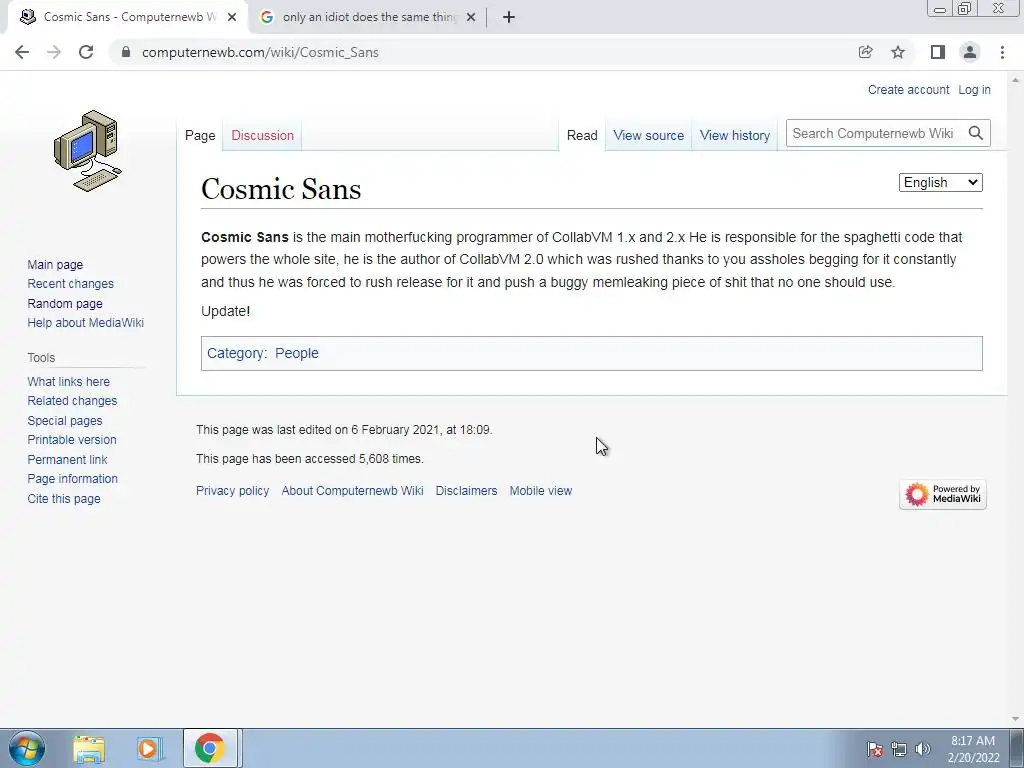Screen dimensions: 1024x768
Task: Click the Tools sidebar heading
Action: click(41, 357)
